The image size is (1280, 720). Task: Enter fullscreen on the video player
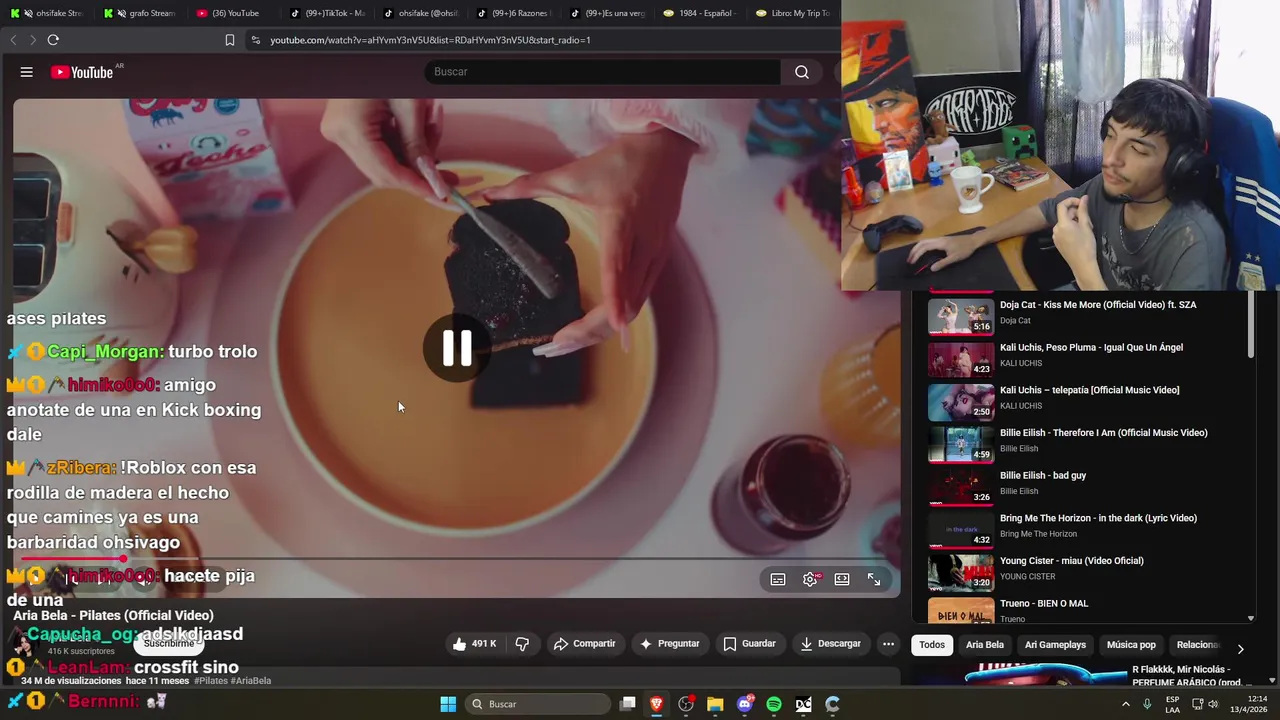(x=874, y=579)
